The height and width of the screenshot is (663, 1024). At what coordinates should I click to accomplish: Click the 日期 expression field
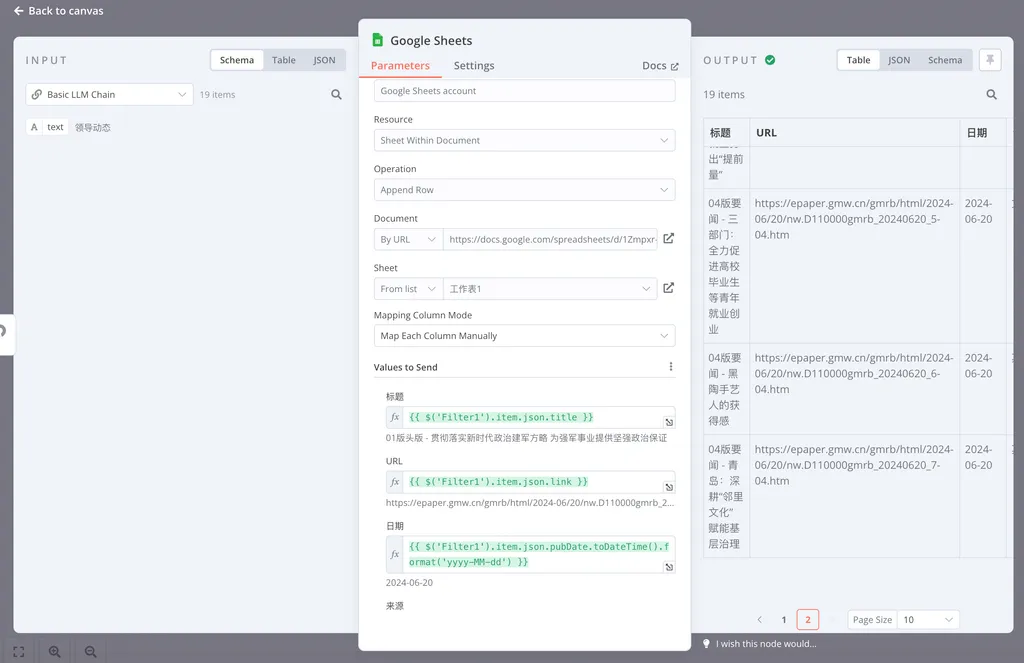point(539,555)
